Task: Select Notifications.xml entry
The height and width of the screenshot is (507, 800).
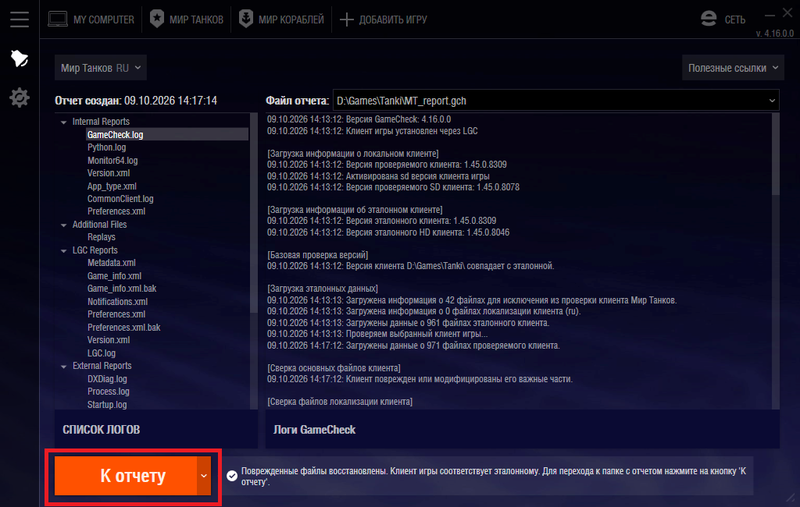Action: click(x=117, y=301)
